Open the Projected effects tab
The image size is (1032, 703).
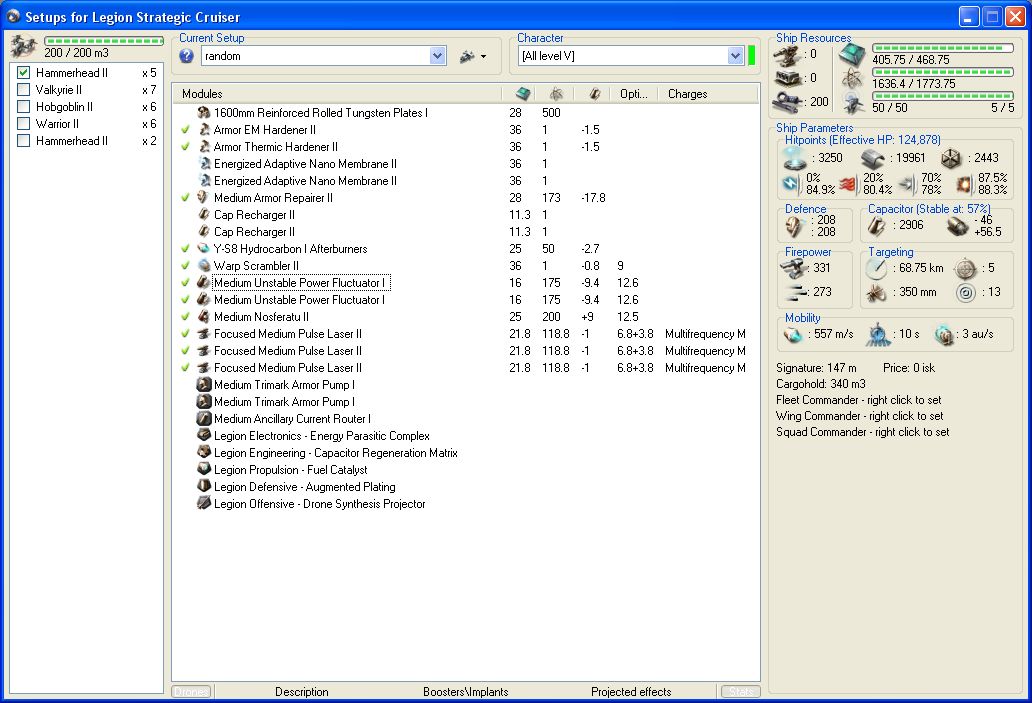pyautogui.click(x=631, y=692)
